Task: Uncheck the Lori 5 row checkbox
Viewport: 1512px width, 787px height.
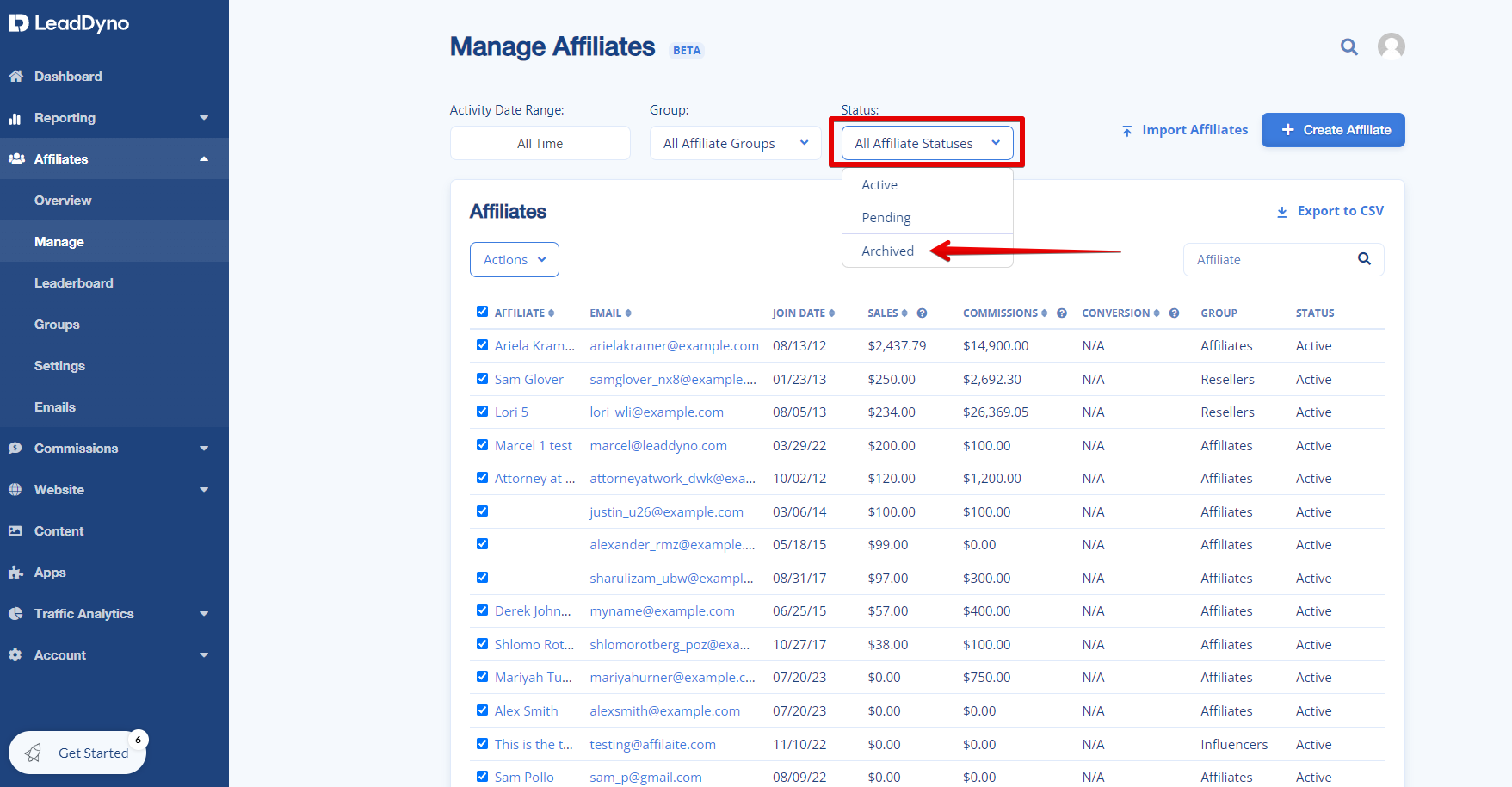Action: point(482,412)
